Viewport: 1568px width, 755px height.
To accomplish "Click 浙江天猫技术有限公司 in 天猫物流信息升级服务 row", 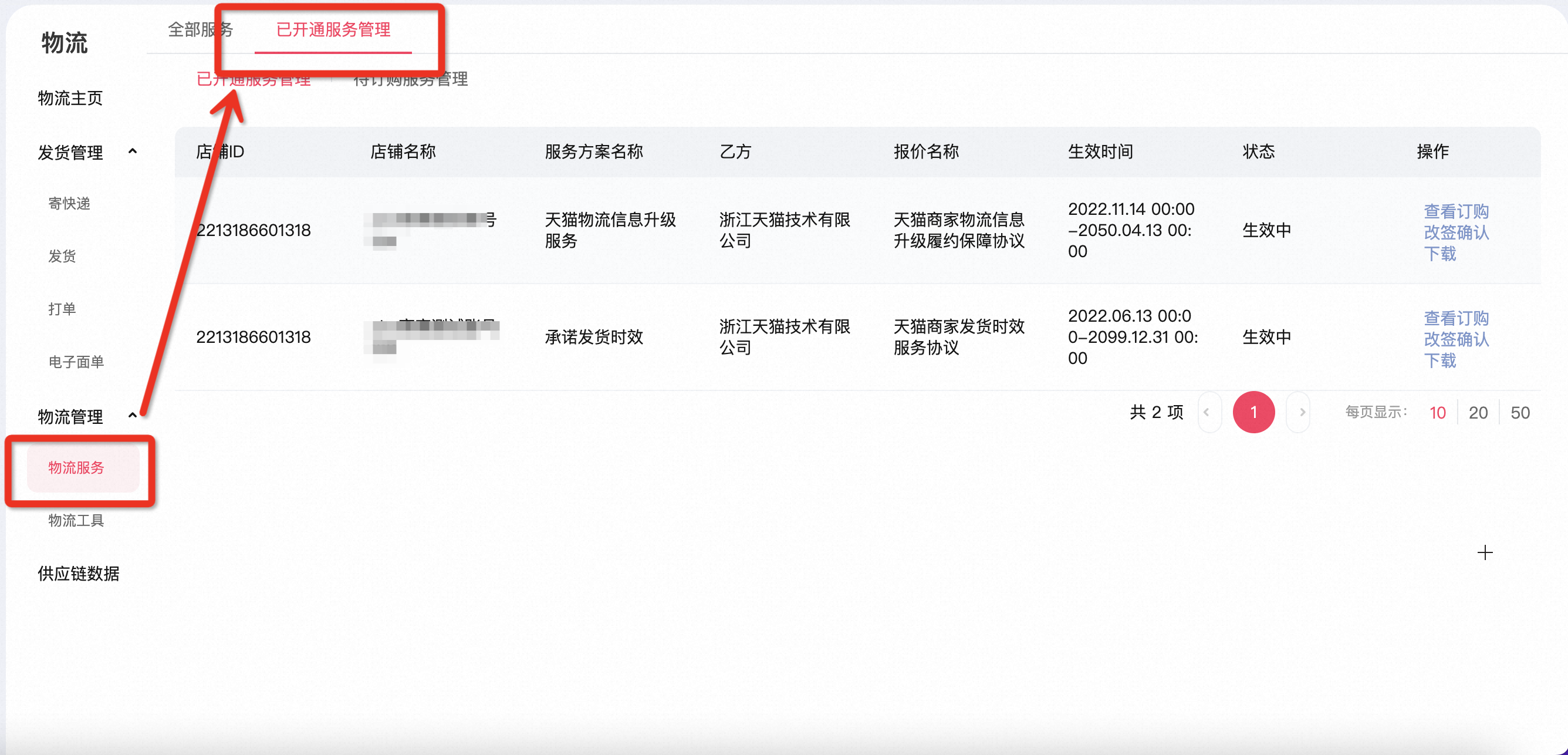I will (785, 230).
